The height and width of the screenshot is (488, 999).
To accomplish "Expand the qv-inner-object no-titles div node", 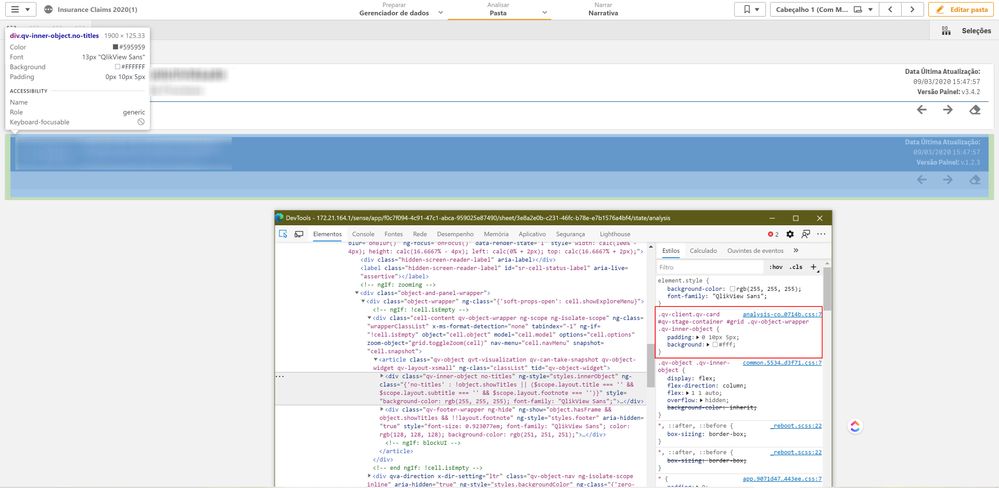I will (x=381, y=377).
